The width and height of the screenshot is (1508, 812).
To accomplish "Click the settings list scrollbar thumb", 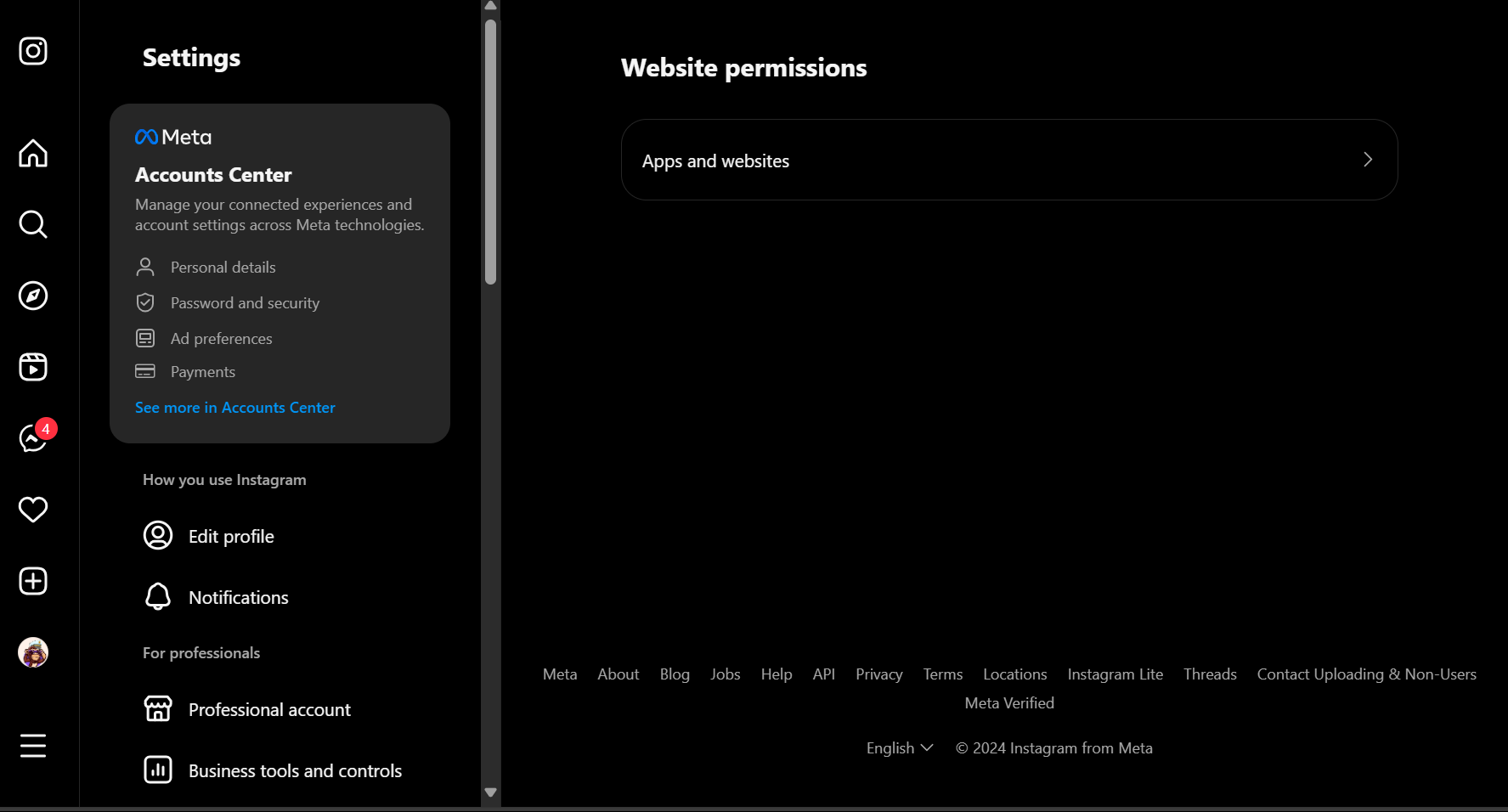I will tap(490, 152).
